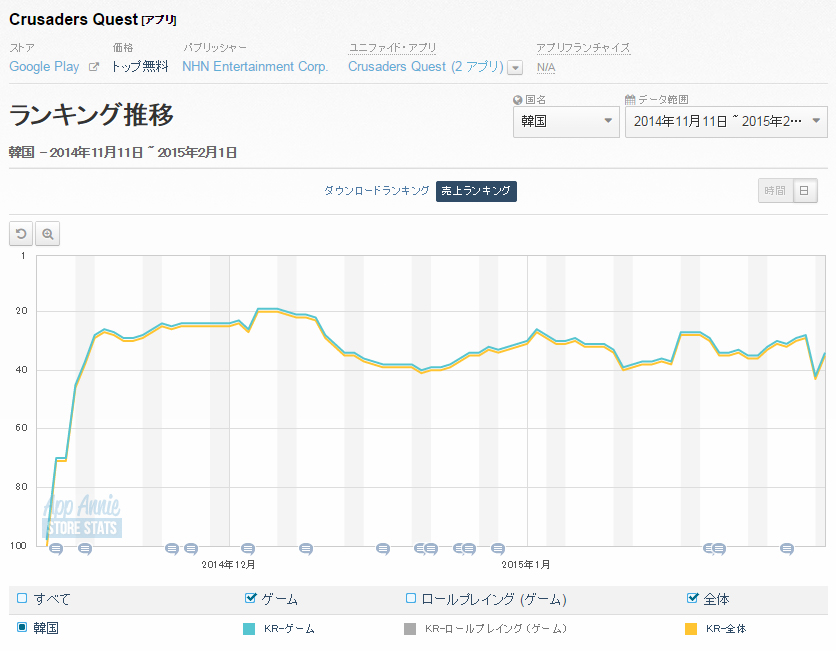Check the すべて checkbox

pos(22,598)
